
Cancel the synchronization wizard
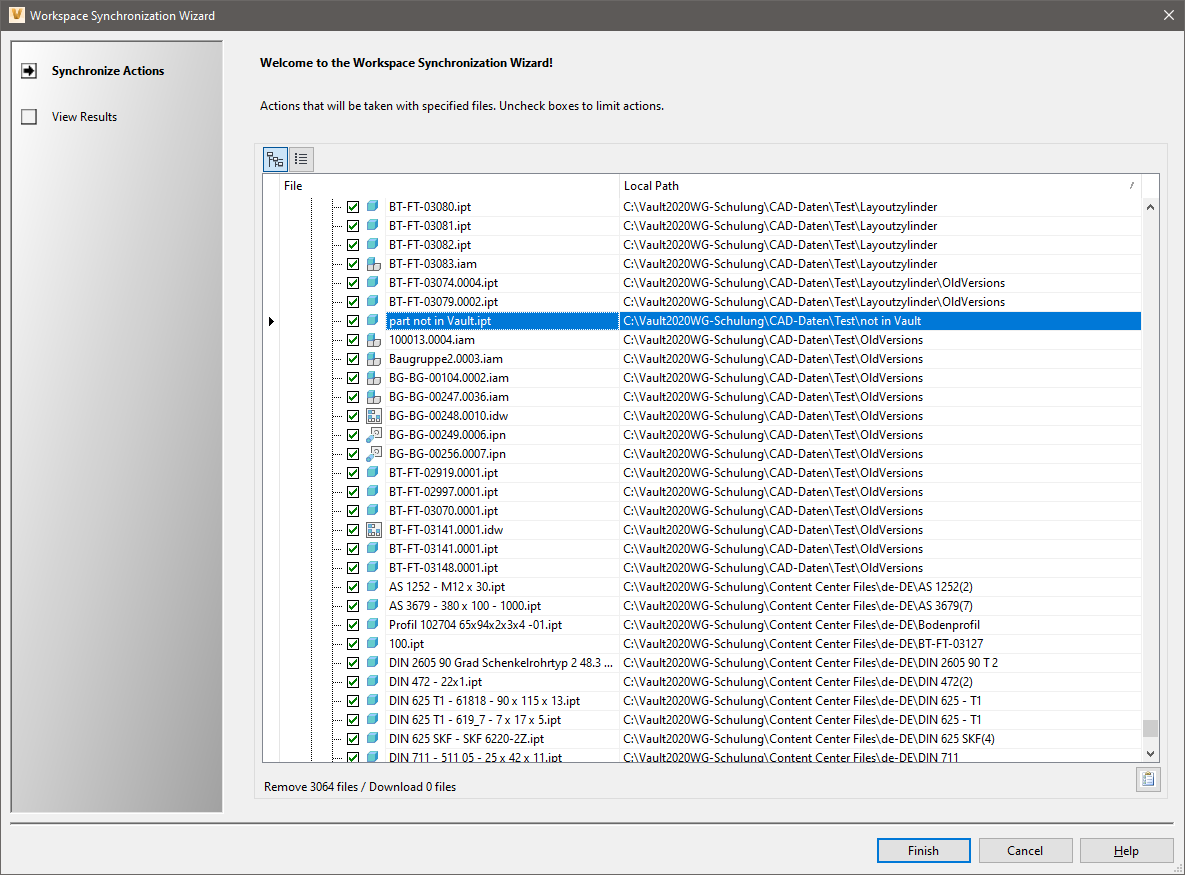coord(1025,850)
